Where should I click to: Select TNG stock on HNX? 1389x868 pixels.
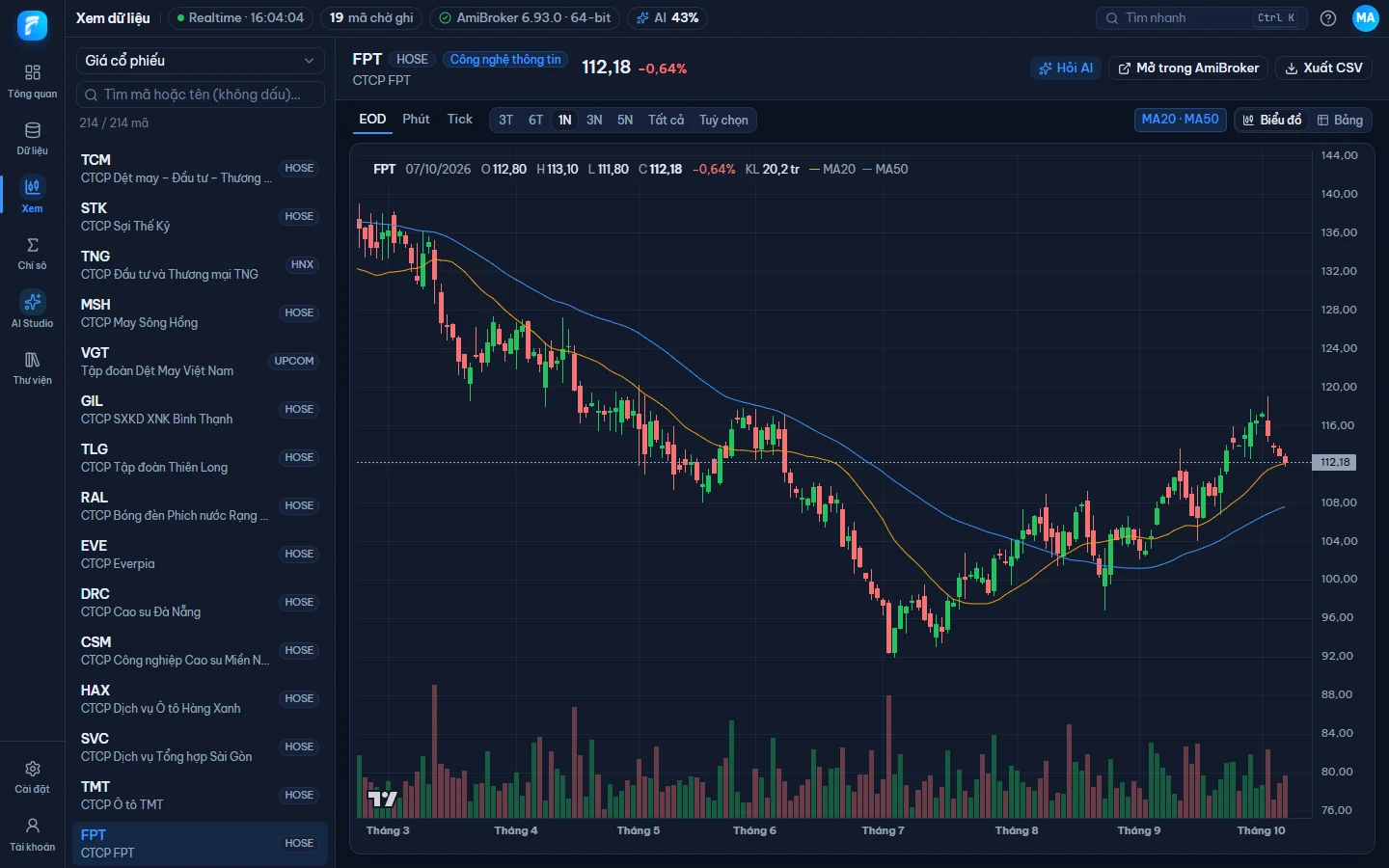(200, 265)
